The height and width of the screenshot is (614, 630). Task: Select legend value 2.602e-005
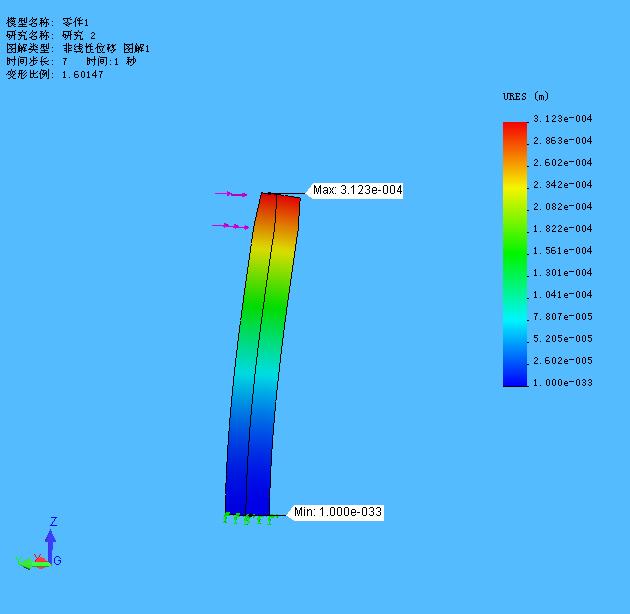[x=562, y=360]
